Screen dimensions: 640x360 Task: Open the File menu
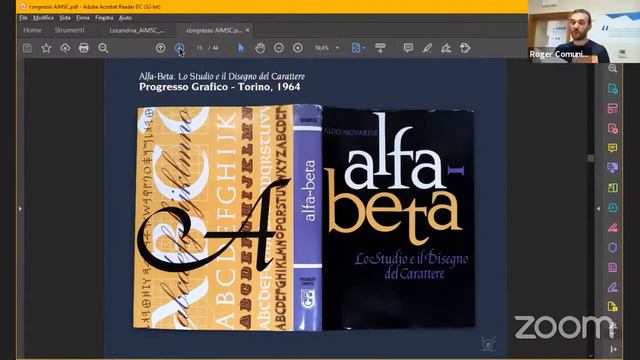tap(23, 18)
